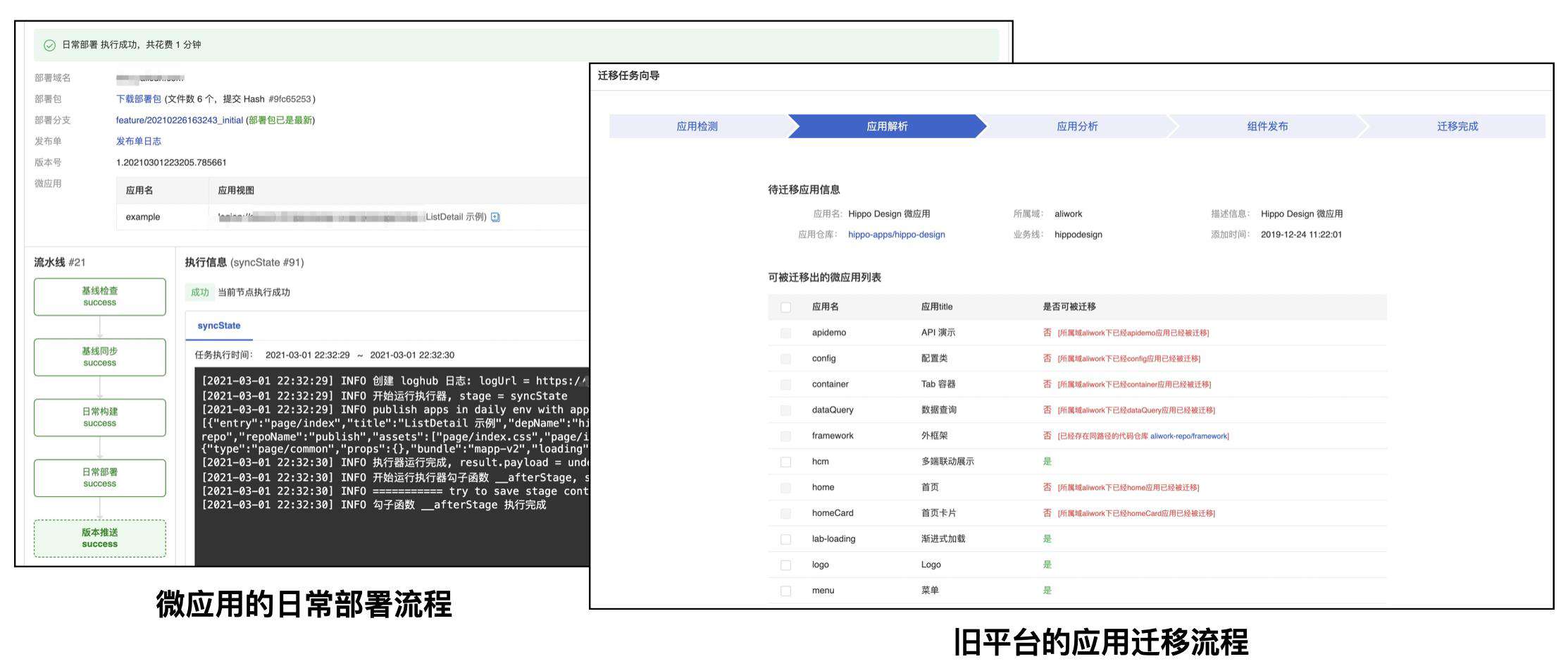Click the disabled homeCard row checkbox
1568x671 pixels.
[785, 514]
